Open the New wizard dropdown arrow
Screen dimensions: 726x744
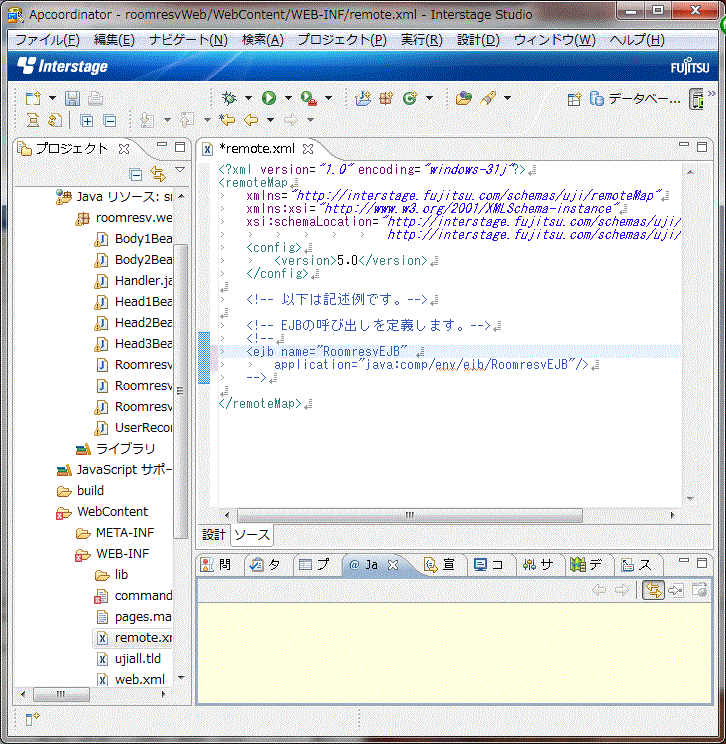click(x=52, y=98)
